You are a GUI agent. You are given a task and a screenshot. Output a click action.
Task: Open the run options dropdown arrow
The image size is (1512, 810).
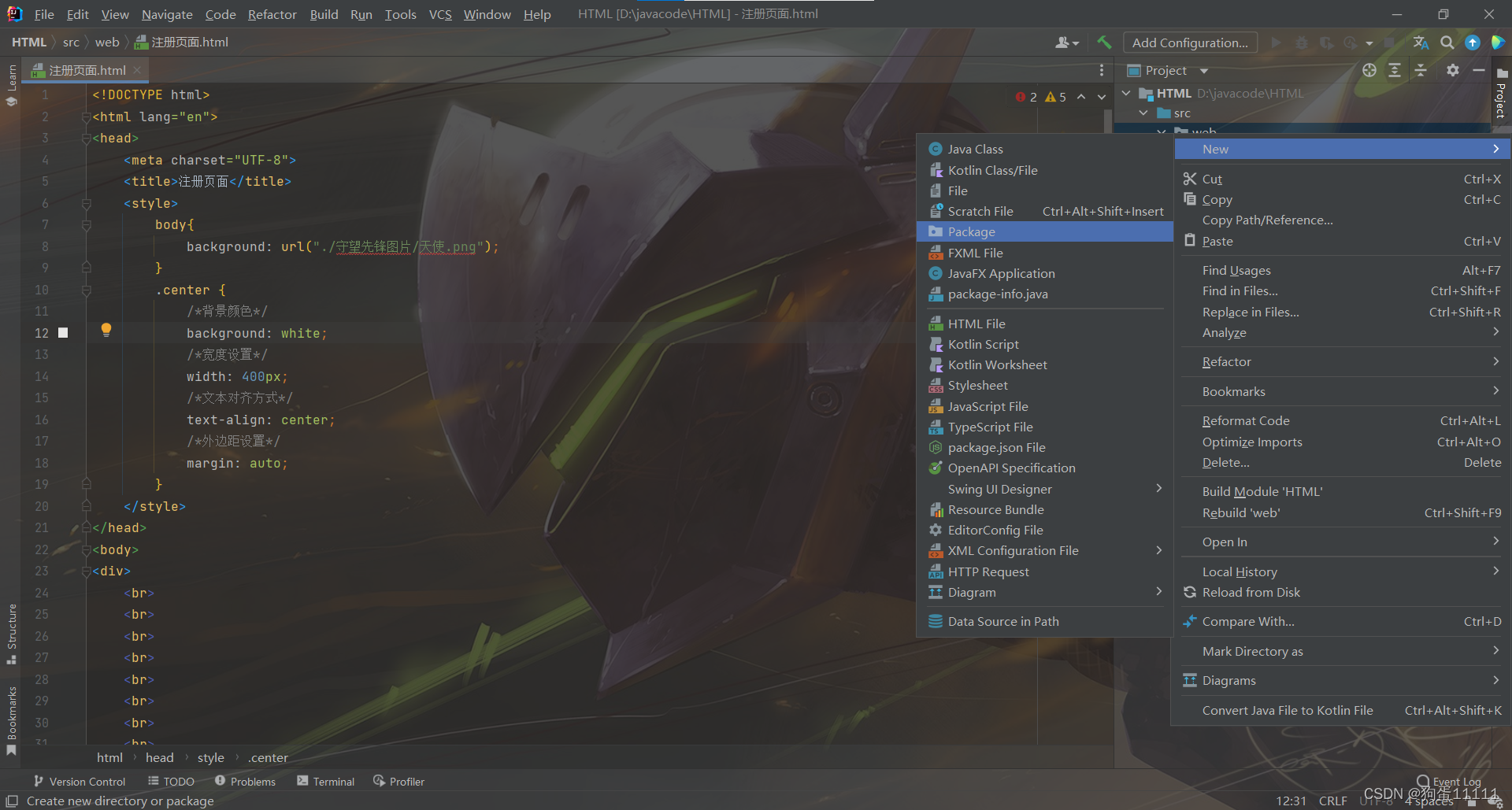tap(1369, 43)
